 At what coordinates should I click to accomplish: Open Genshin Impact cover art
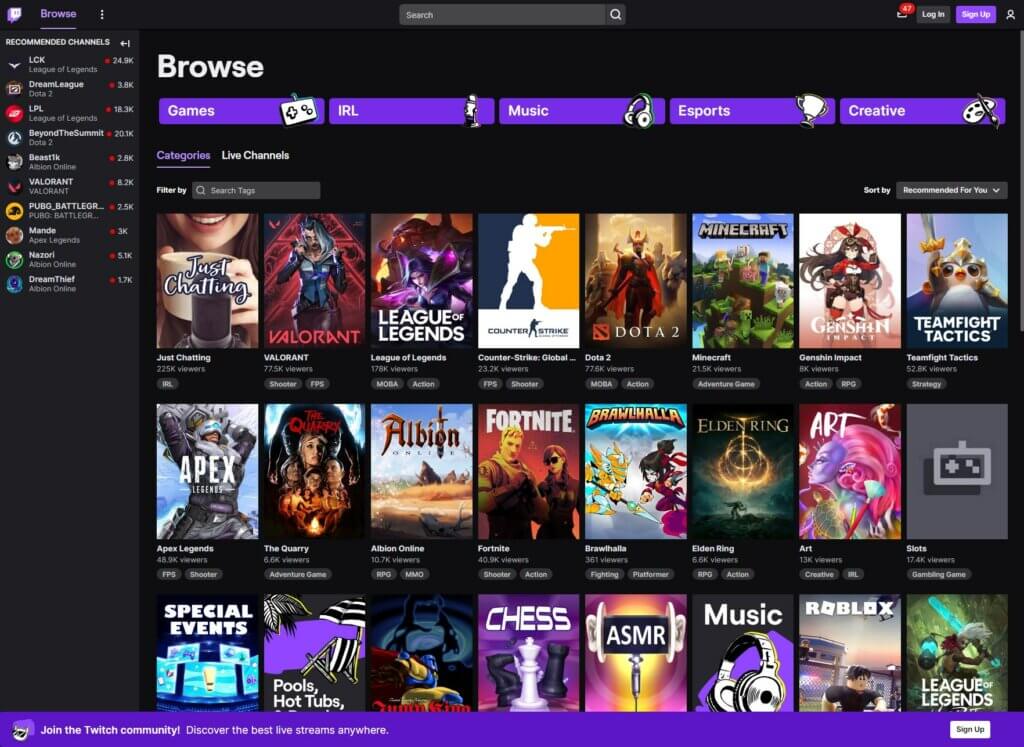(x=850, y=281)
